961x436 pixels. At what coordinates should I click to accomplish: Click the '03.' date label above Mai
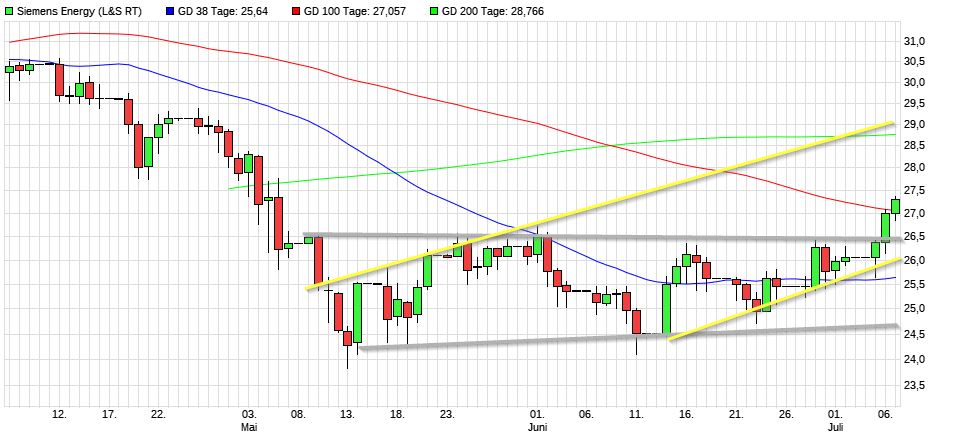248,415
